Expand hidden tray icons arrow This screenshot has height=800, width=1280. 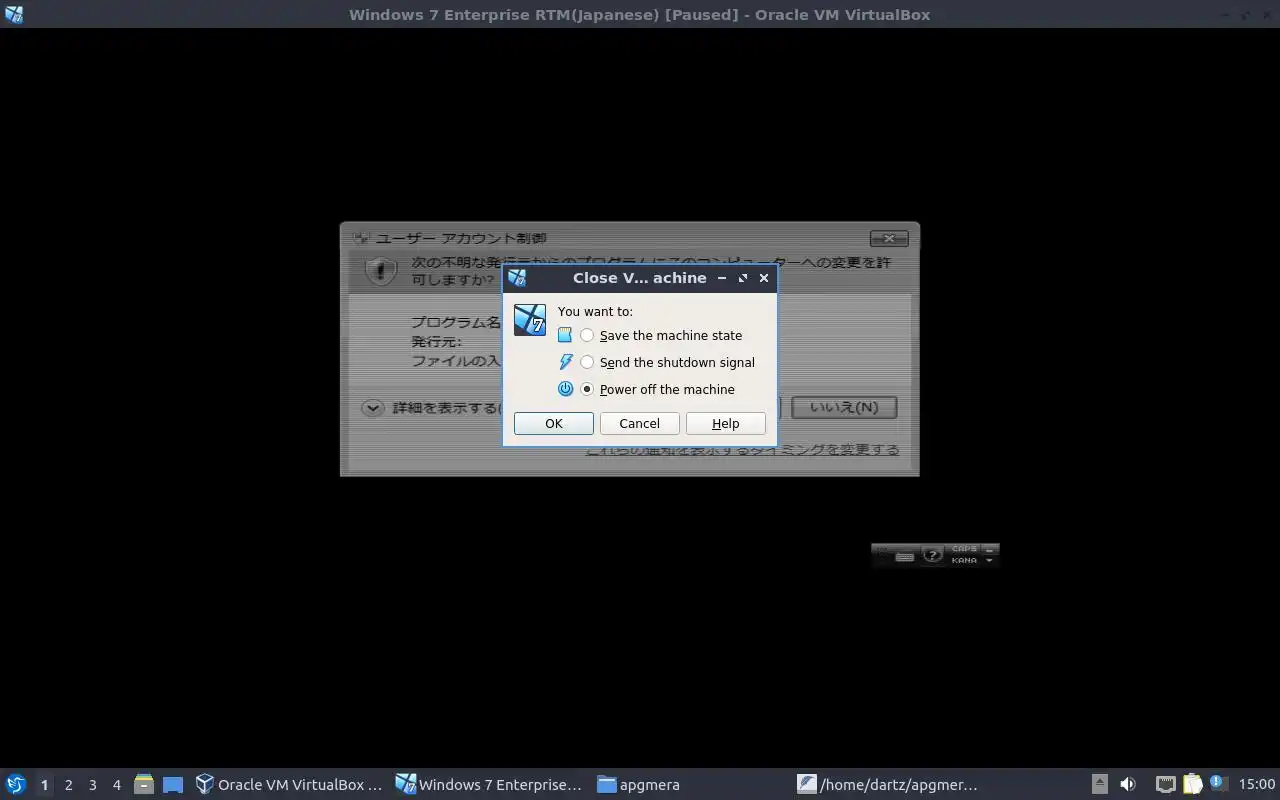pyautogui.click(x=1099, y=784)
